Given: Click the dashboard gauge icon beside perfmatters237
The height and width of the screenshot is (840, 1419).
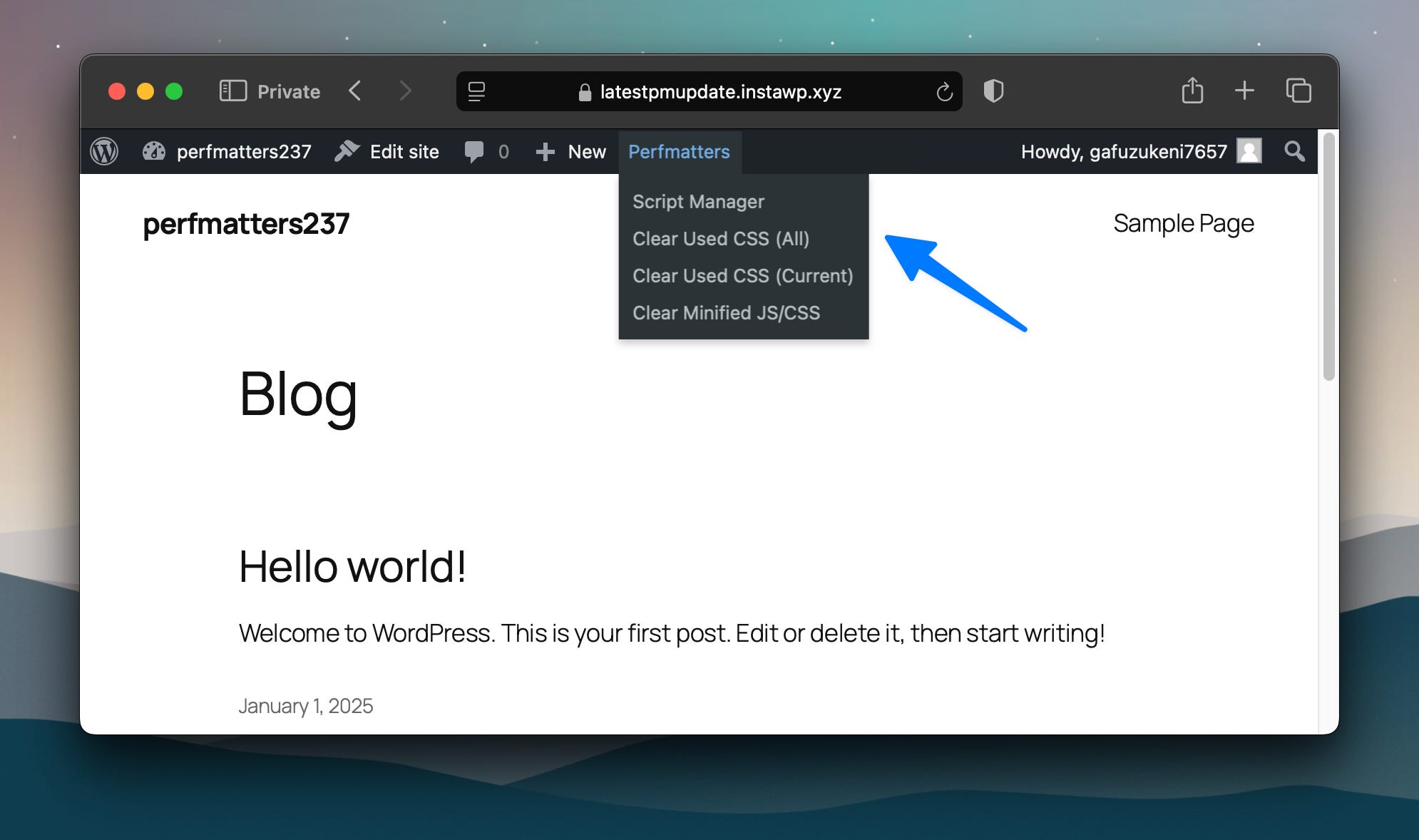Looking at the screenshot, I should (154, 152).
